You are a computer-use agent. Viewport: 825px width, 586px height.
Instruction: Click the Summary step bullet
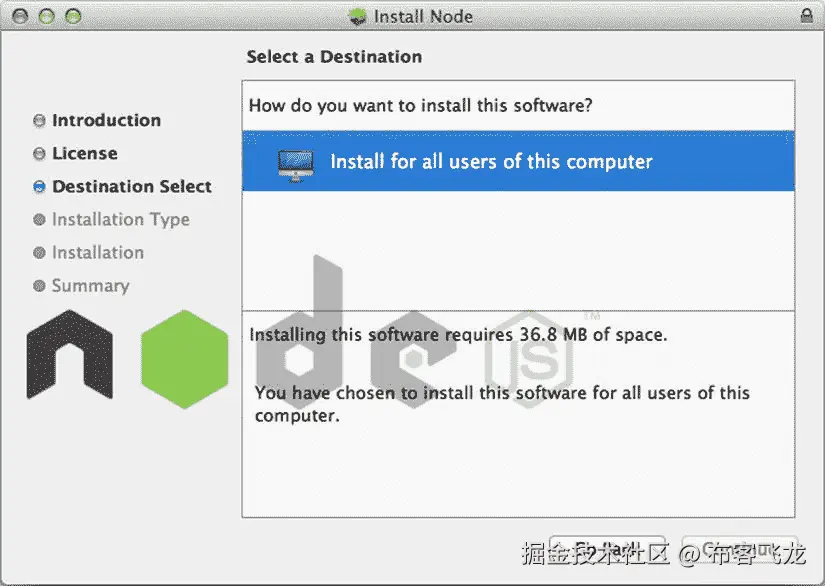(39, 286)
